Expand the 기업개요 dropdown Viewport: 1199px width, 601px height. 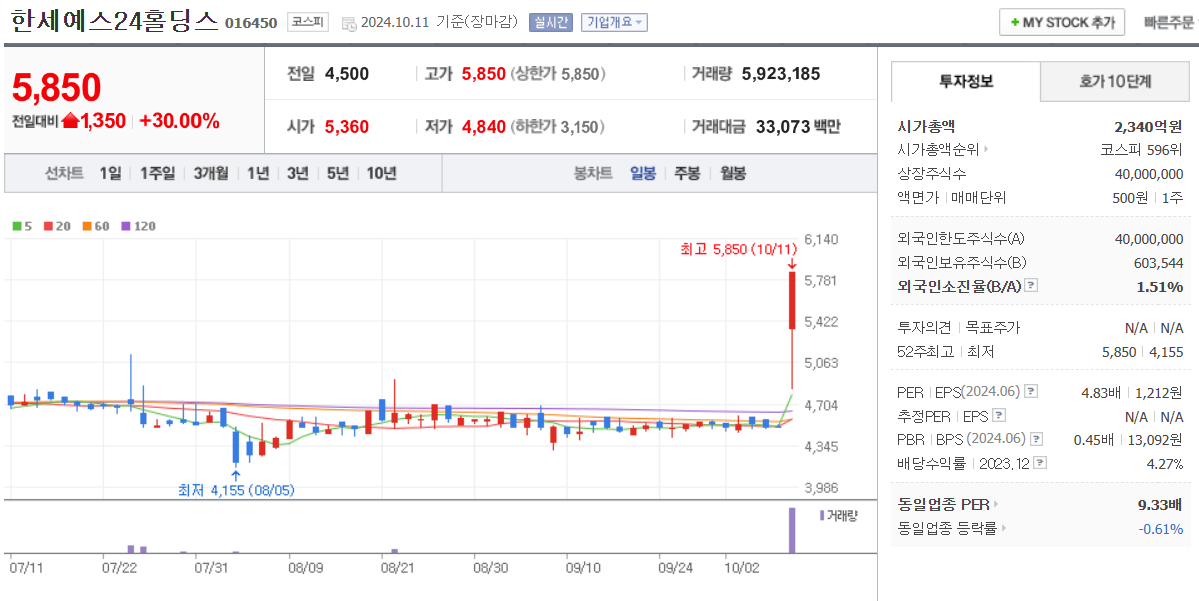[614, 22]
